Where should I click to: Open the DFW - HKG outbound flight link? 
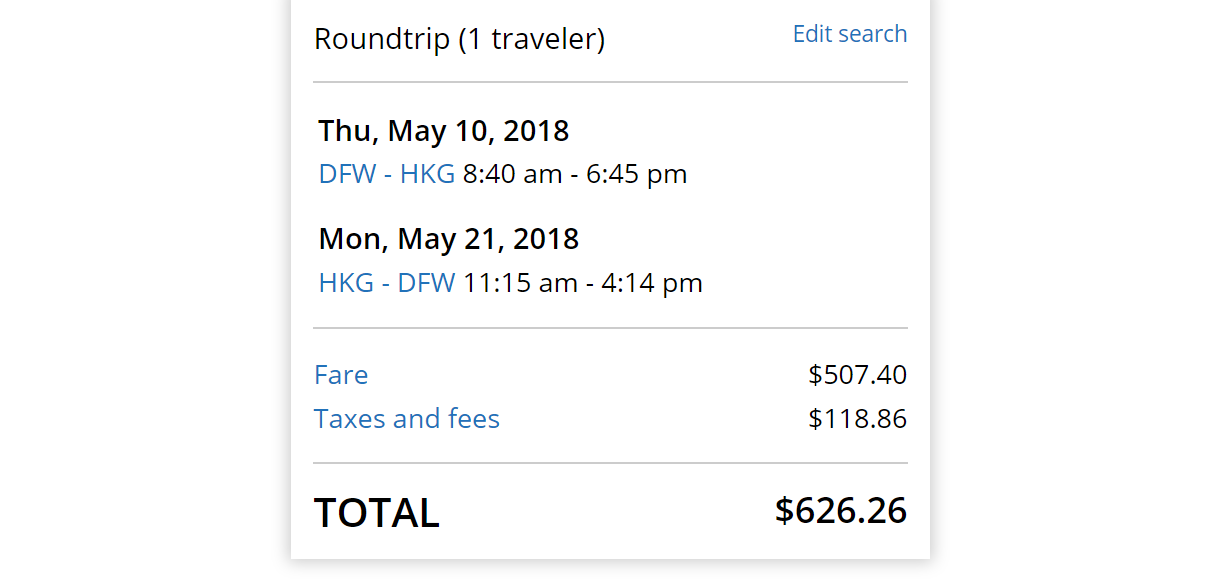tap(386, 174)
